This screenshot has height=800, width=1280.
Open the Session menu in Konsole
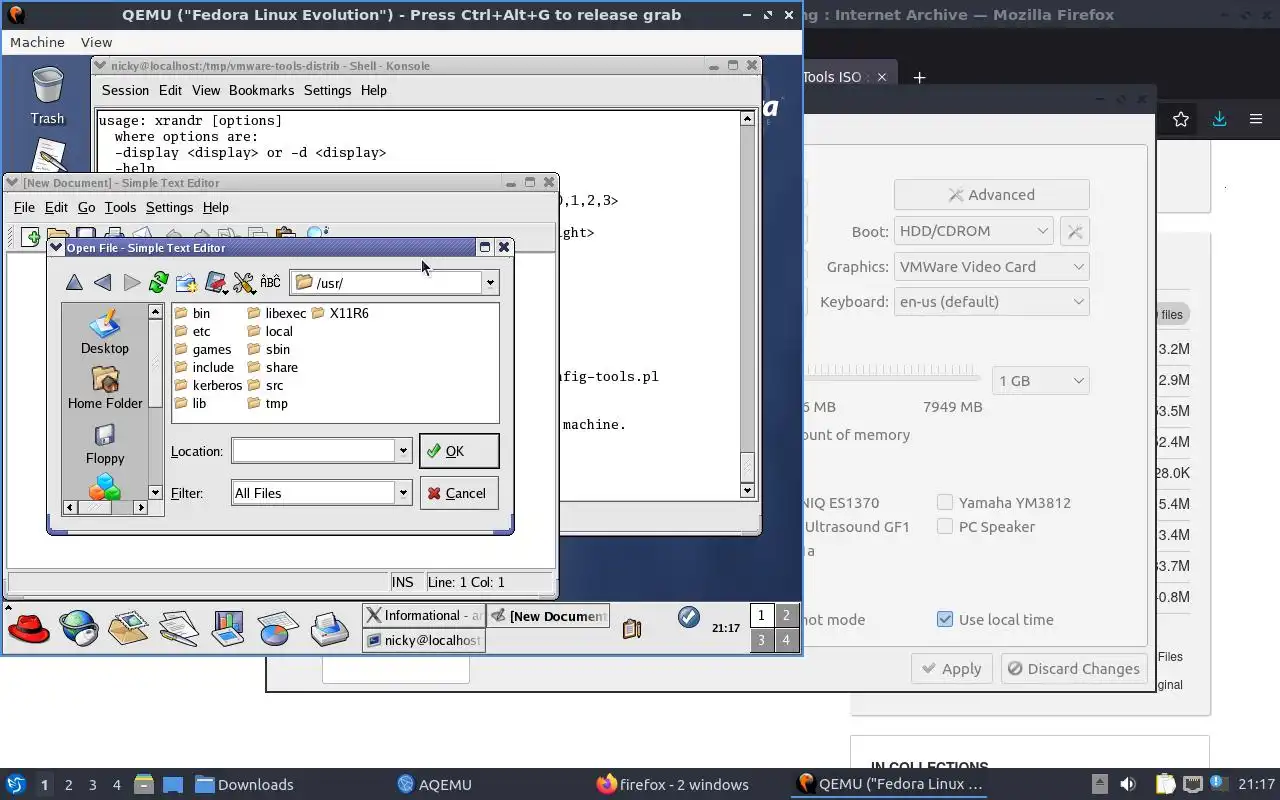tap(125, 90)
